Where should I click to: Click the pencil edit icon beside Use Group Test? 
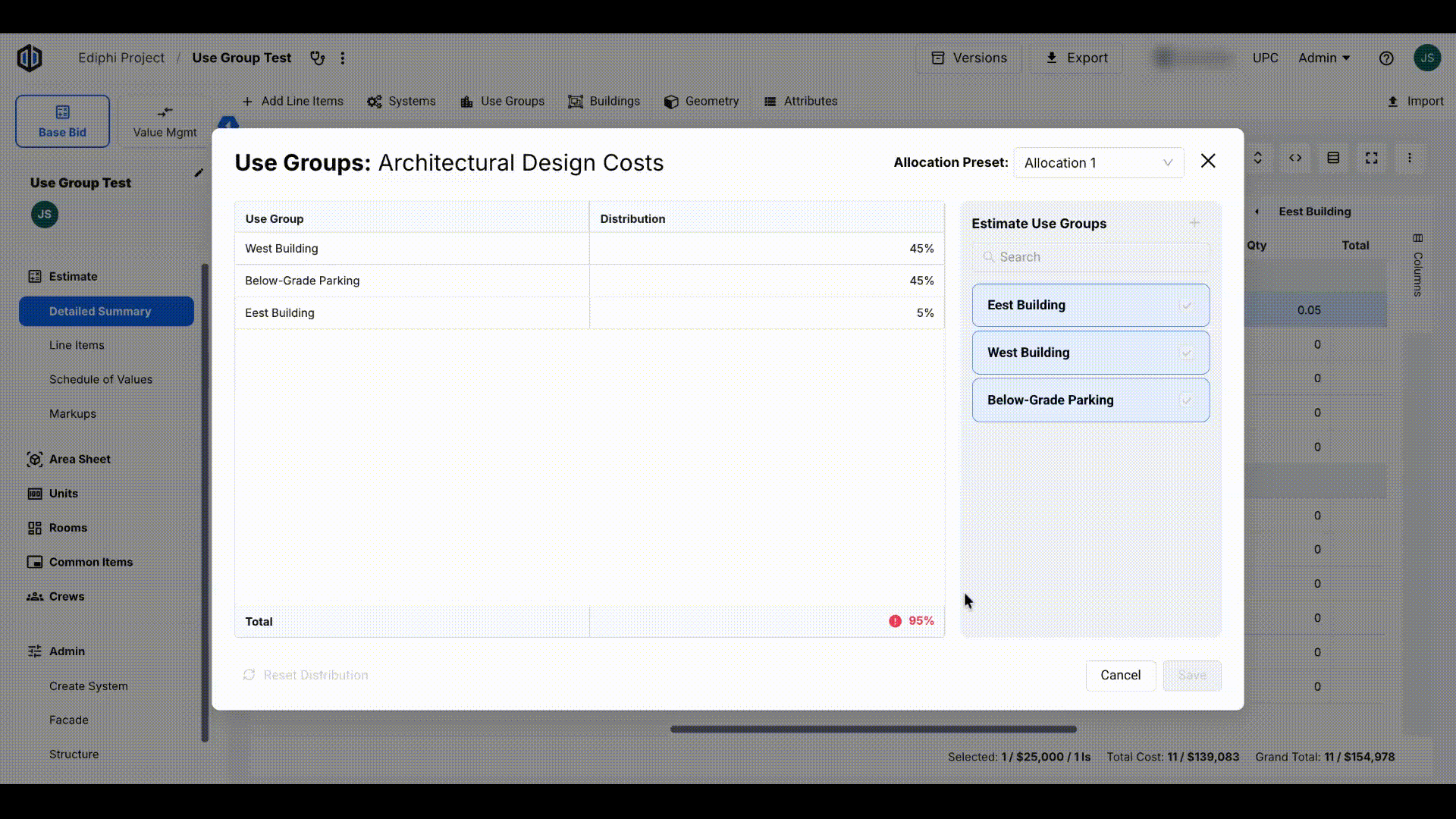click(199, 173)
